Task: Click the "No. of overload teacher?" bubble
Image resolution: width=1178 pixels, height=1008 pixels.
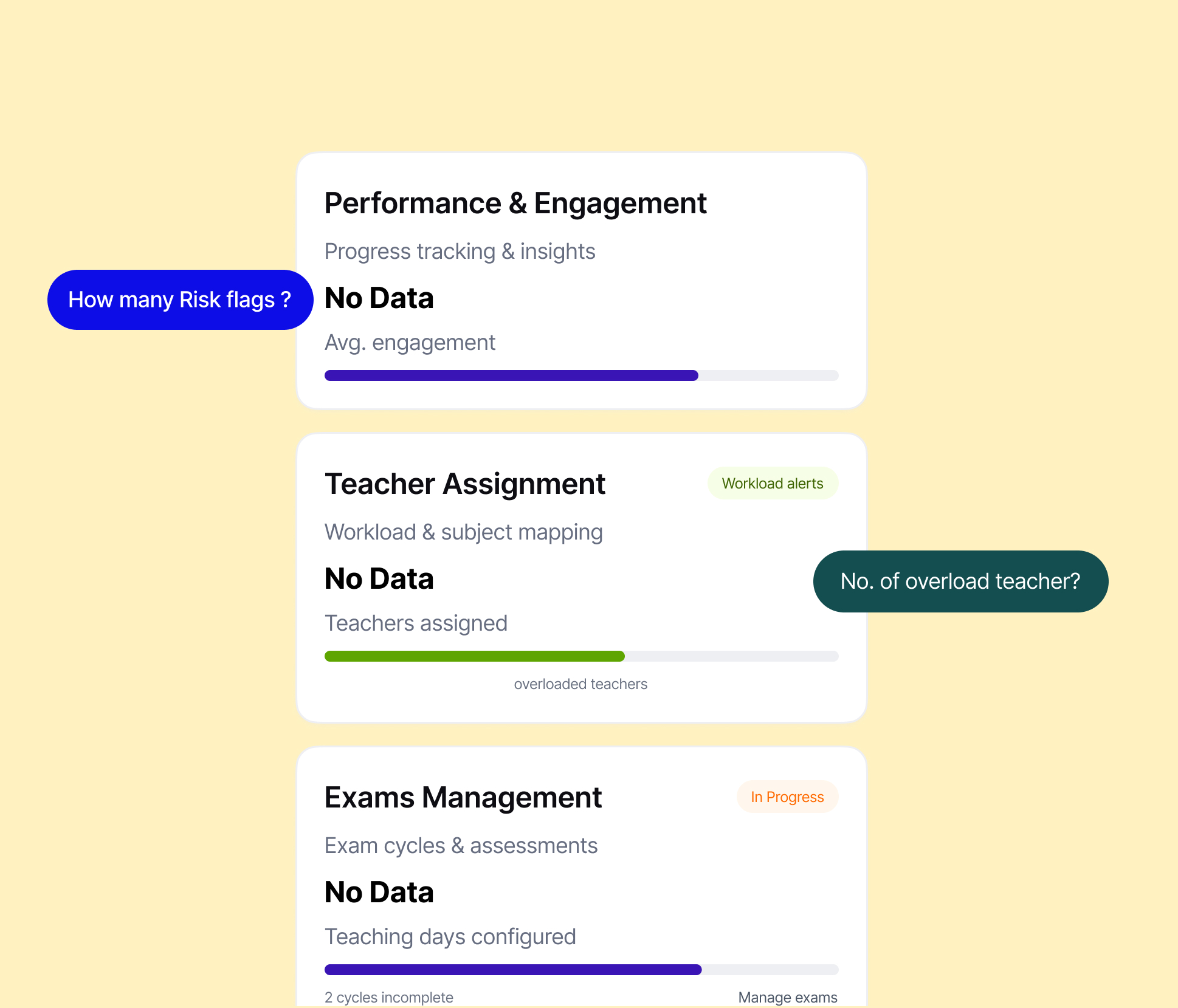Action: point(960,581)
